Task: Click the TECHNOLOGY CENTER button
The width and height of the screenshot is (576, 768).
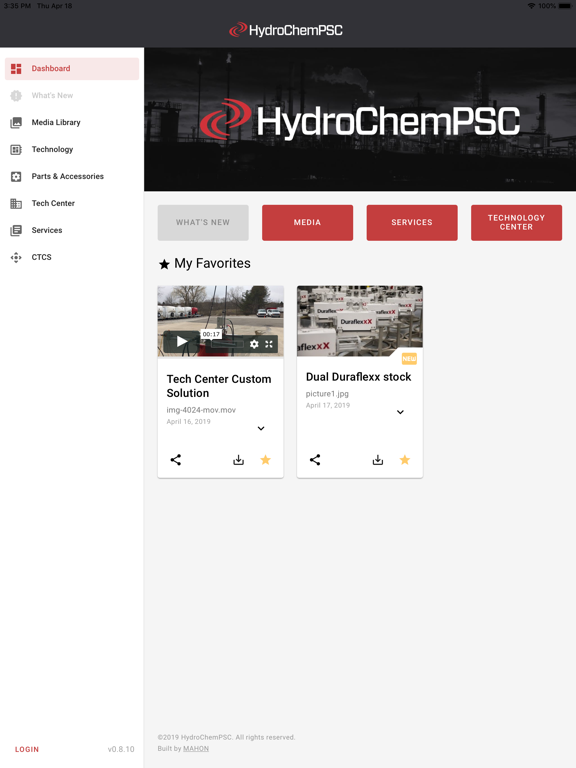Action: (x=516, y=222)
